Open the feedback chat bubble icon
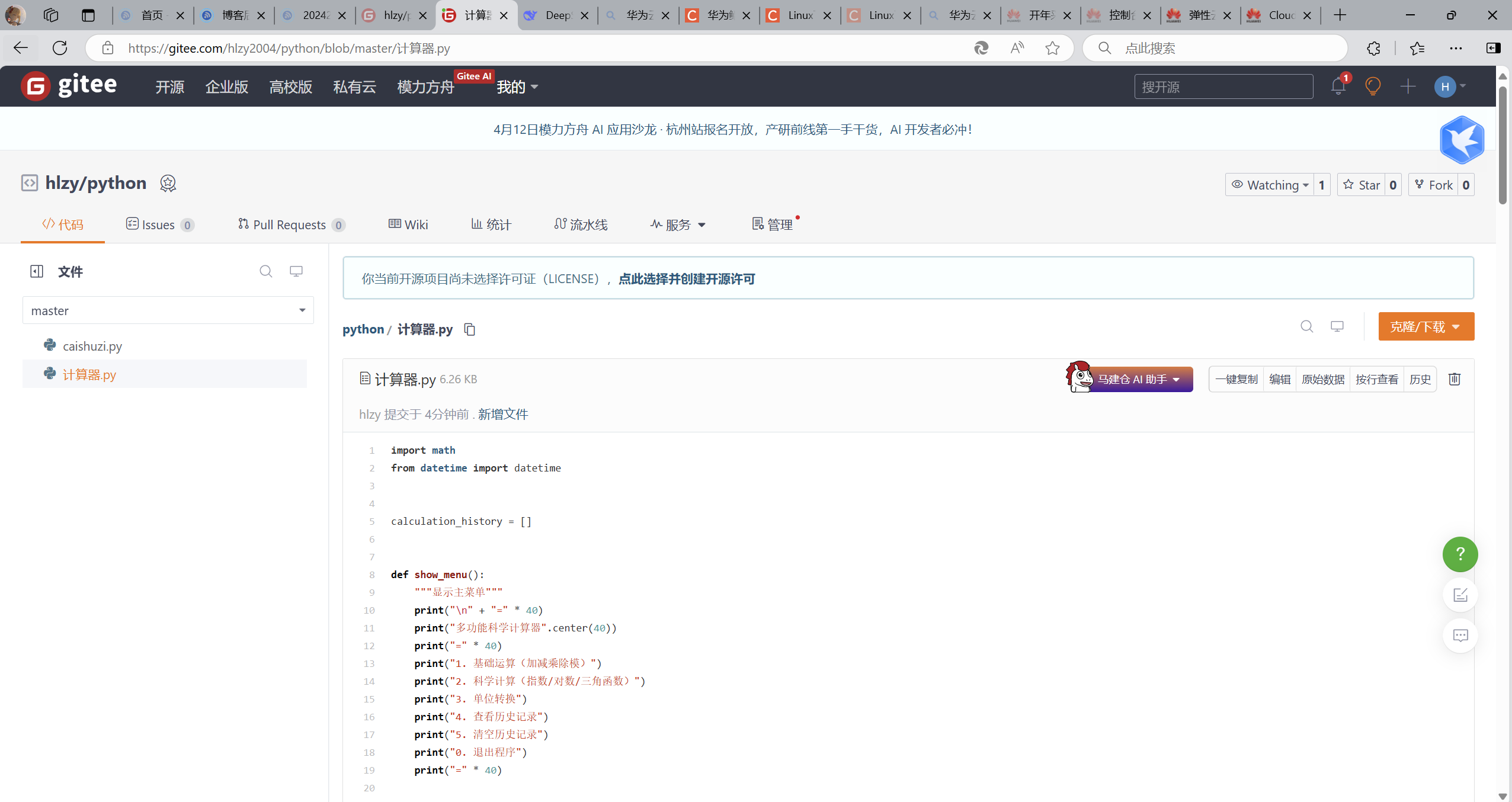 point(1460,636)
